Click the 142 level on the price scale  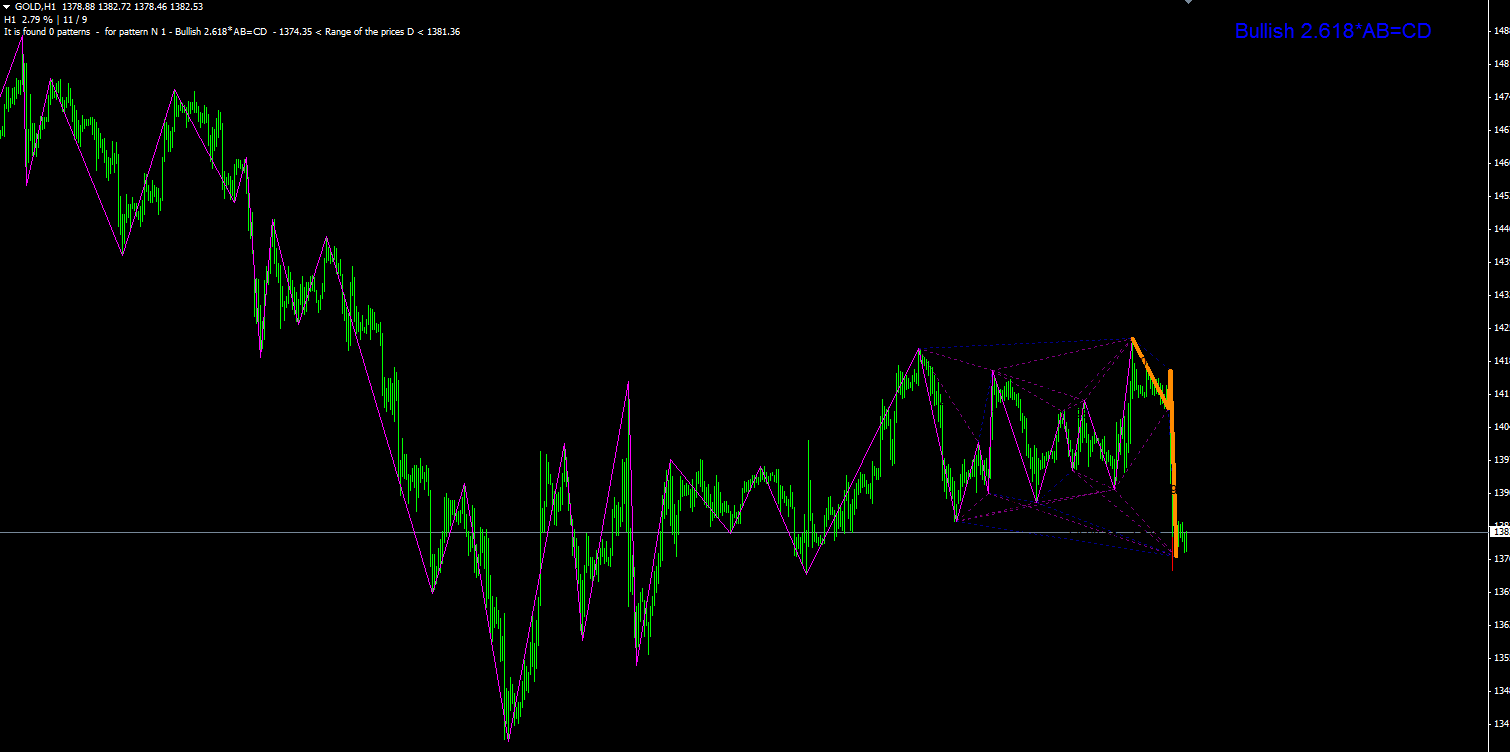[1501, 328]
